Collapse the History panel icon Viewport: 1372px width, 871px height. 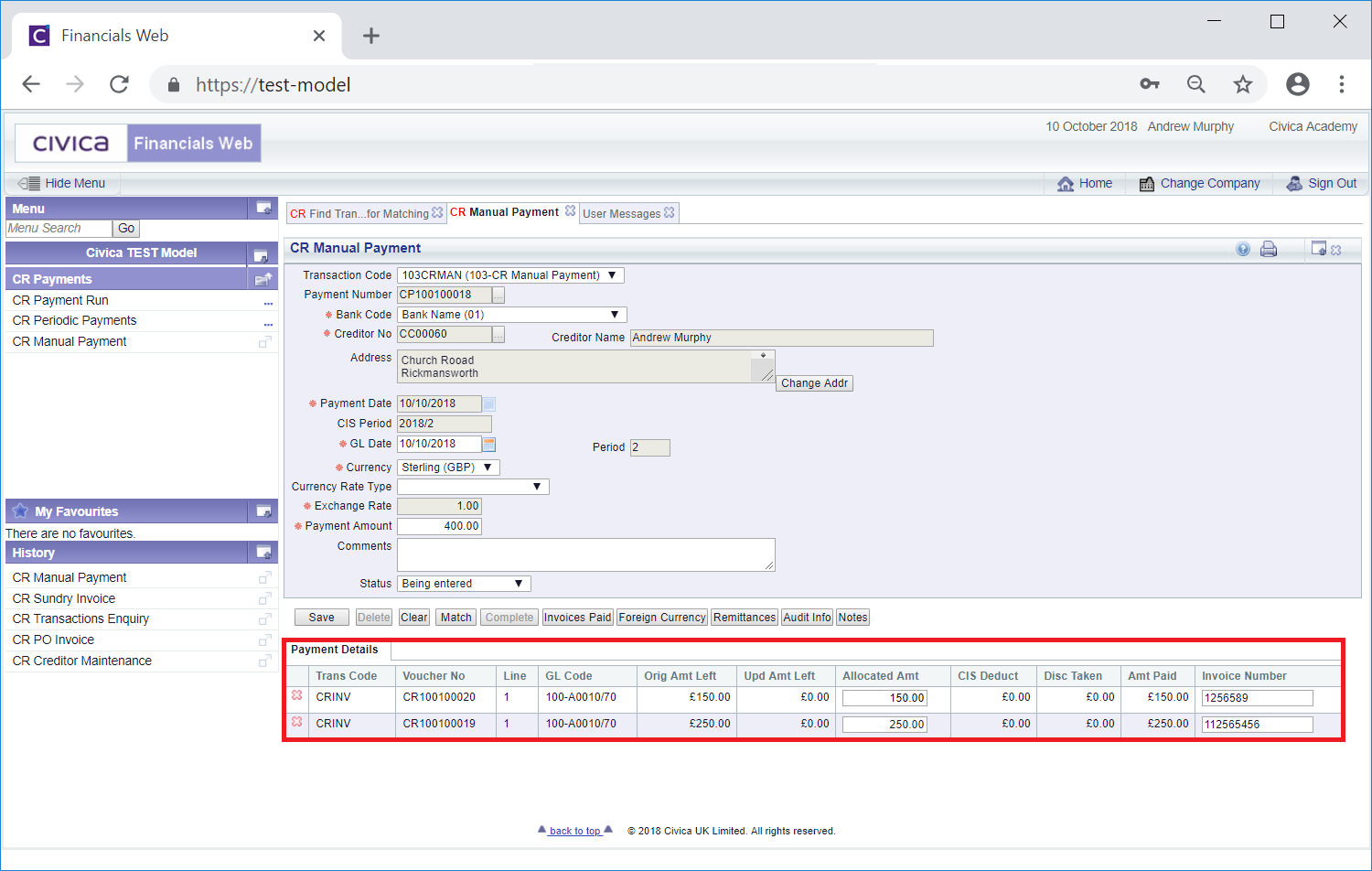point(263,553)
